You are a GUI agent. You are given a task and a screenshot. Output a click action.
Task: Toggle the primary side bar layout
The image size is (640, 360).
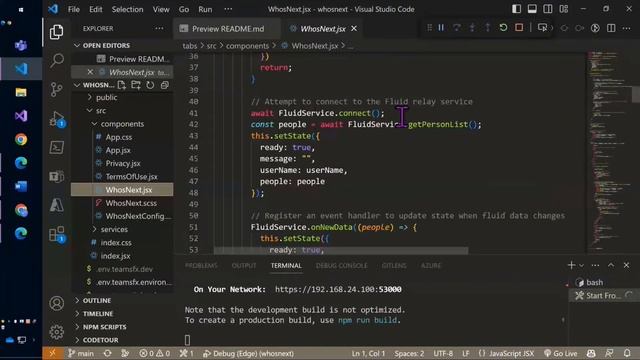[x=516, y=9]
